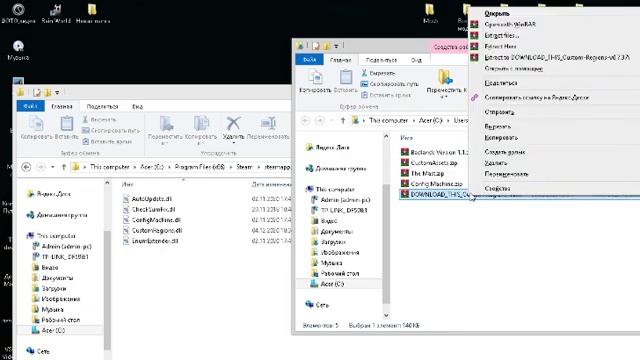The width and height of the screenshot is (640, 360).
Task: Click Переместить в icon in the Users window
Action: click(445, 77)
